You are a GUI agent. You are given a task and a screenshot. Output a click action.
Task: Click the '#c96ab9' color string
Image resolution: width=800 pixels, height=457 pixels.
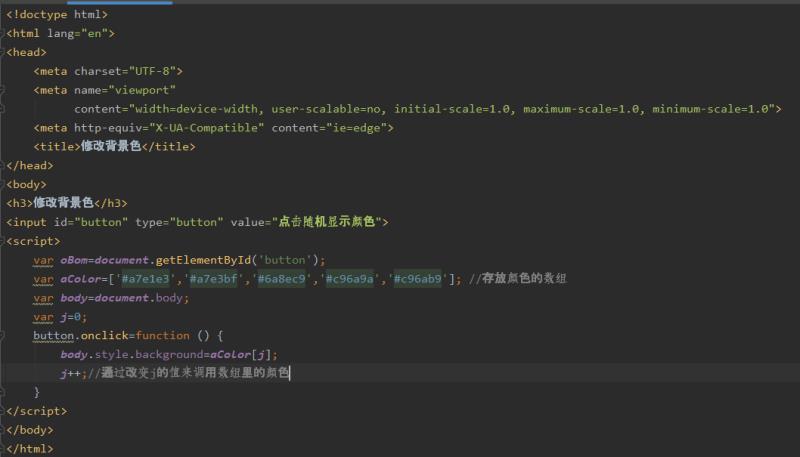tap(417, 279)
